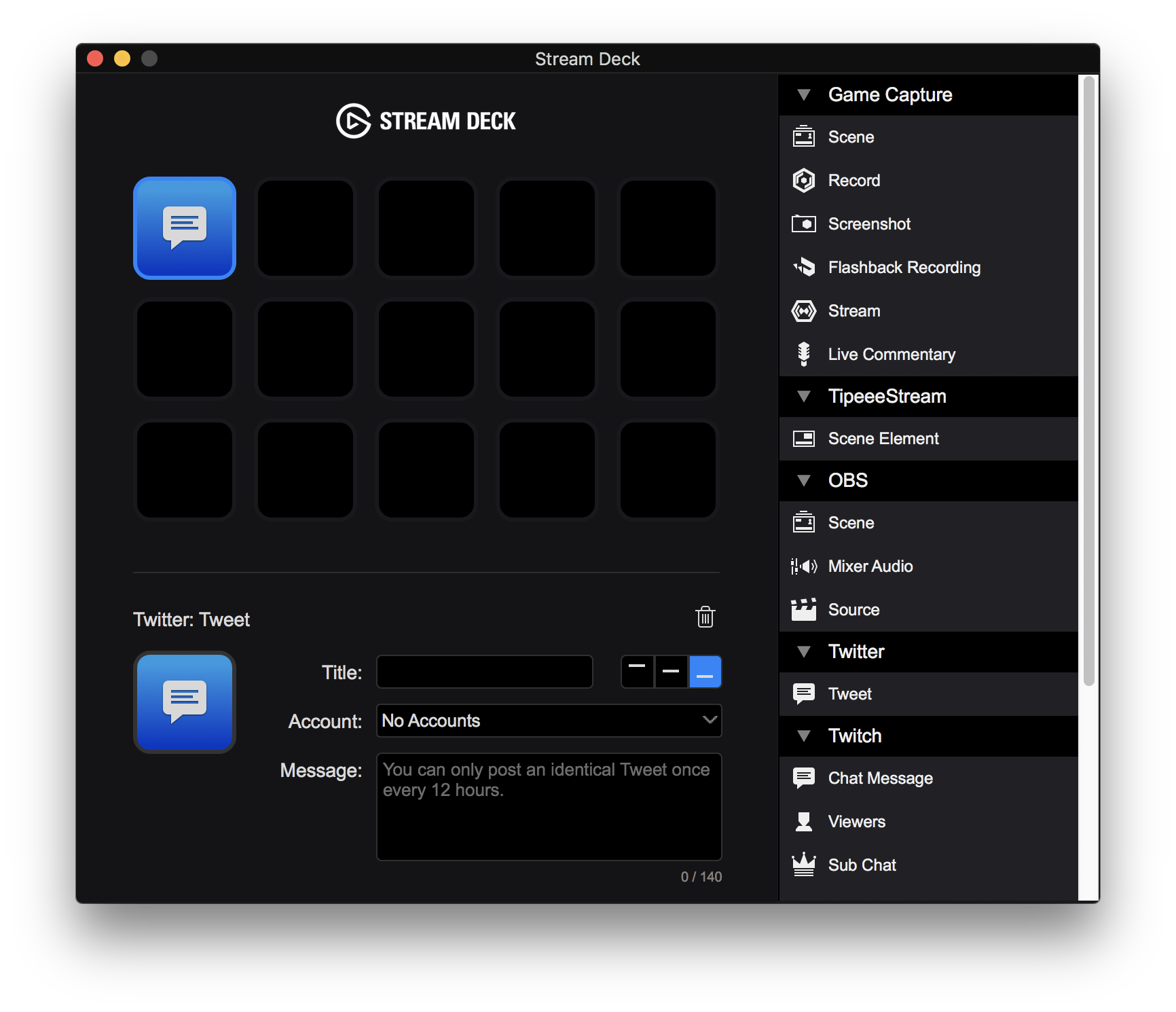Click the actions list vertical scrollbar
The height and width of the screenshot is (1012, 1176).
pyautogui.click(x=1088, y=380)
